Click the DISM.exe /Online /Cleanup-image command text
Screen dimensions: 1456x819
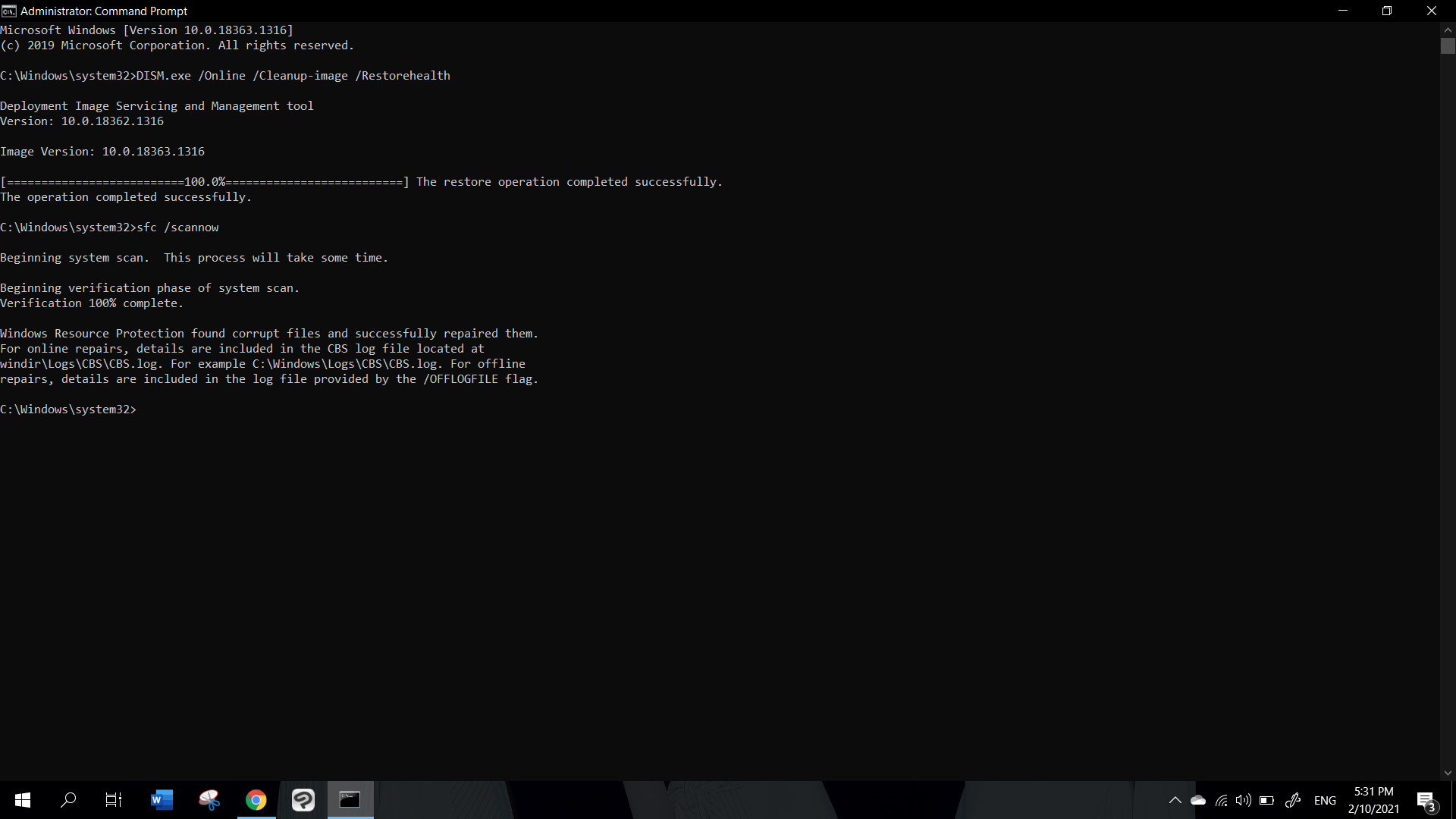(x=293, y=76)
